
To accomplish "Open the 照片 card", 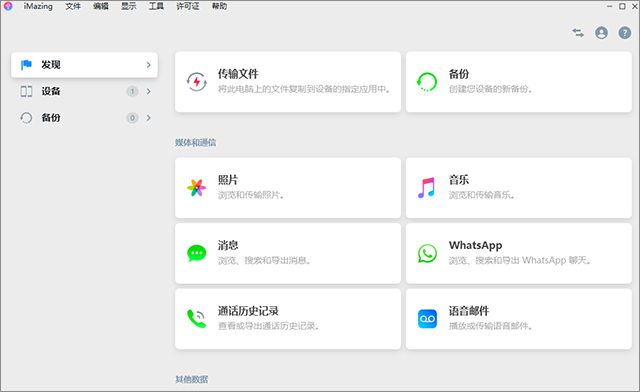I will point(288,188).
